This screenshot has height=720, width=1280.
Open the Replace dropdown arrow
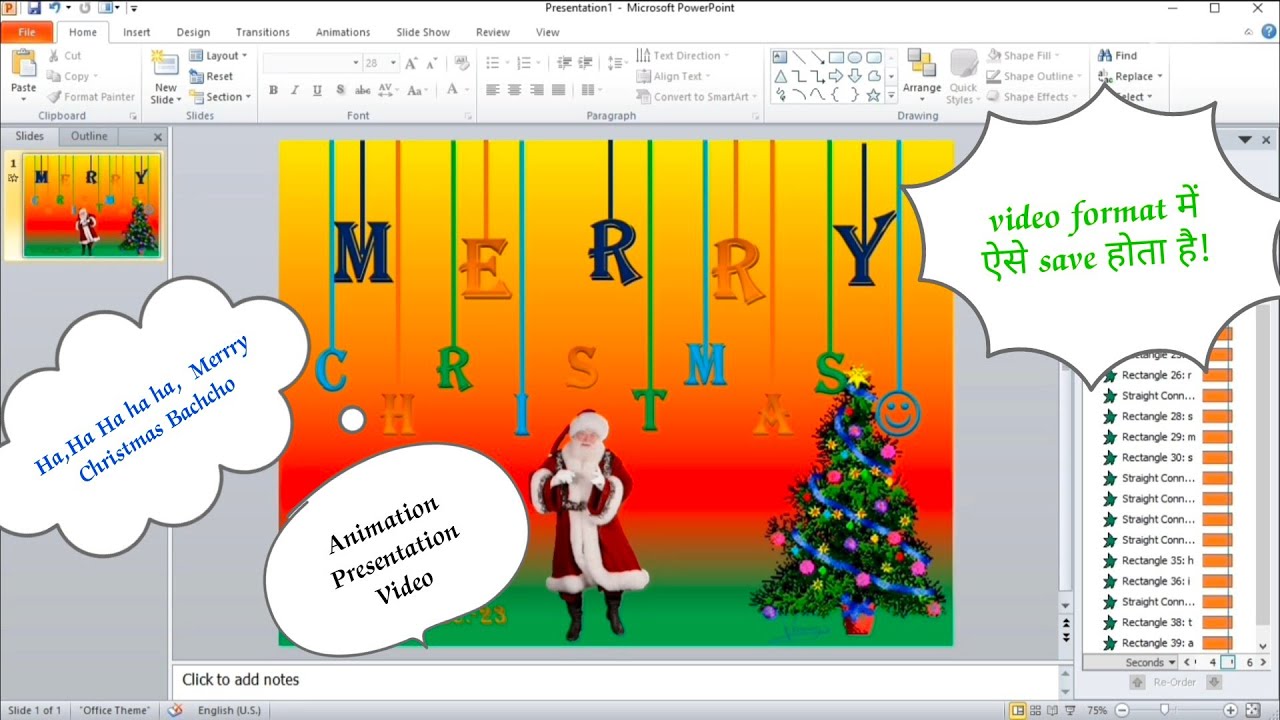click(1160, 76)
